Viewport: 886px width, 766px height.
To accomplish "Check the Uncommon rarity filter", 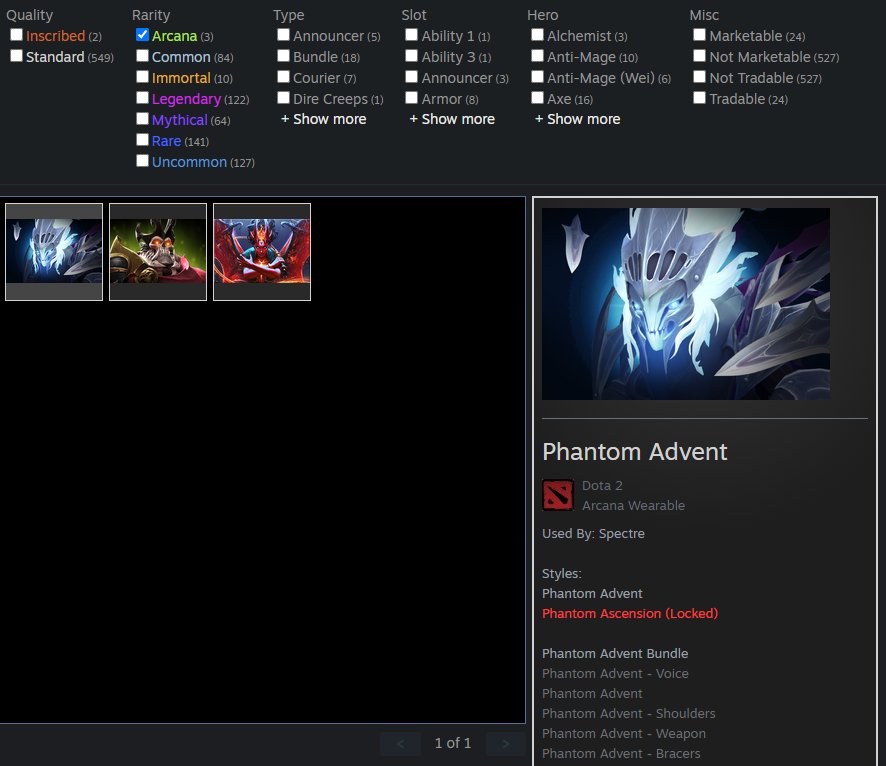I will tap(142, 161).
